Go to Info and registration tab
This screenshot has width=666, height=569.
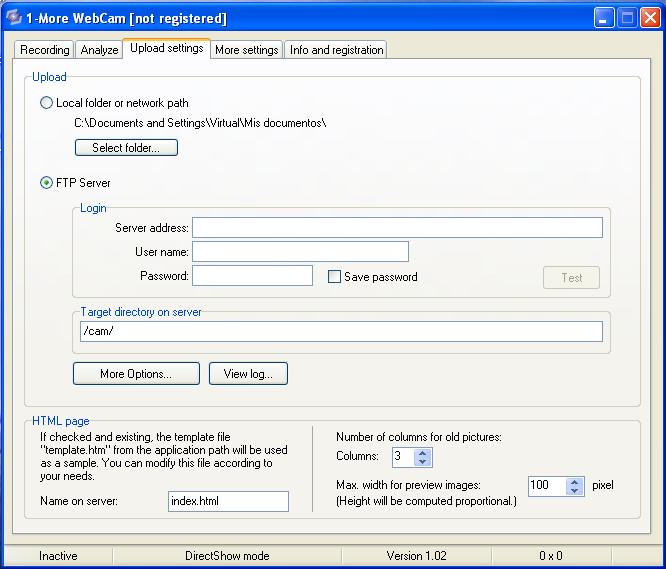click(336, 50)
